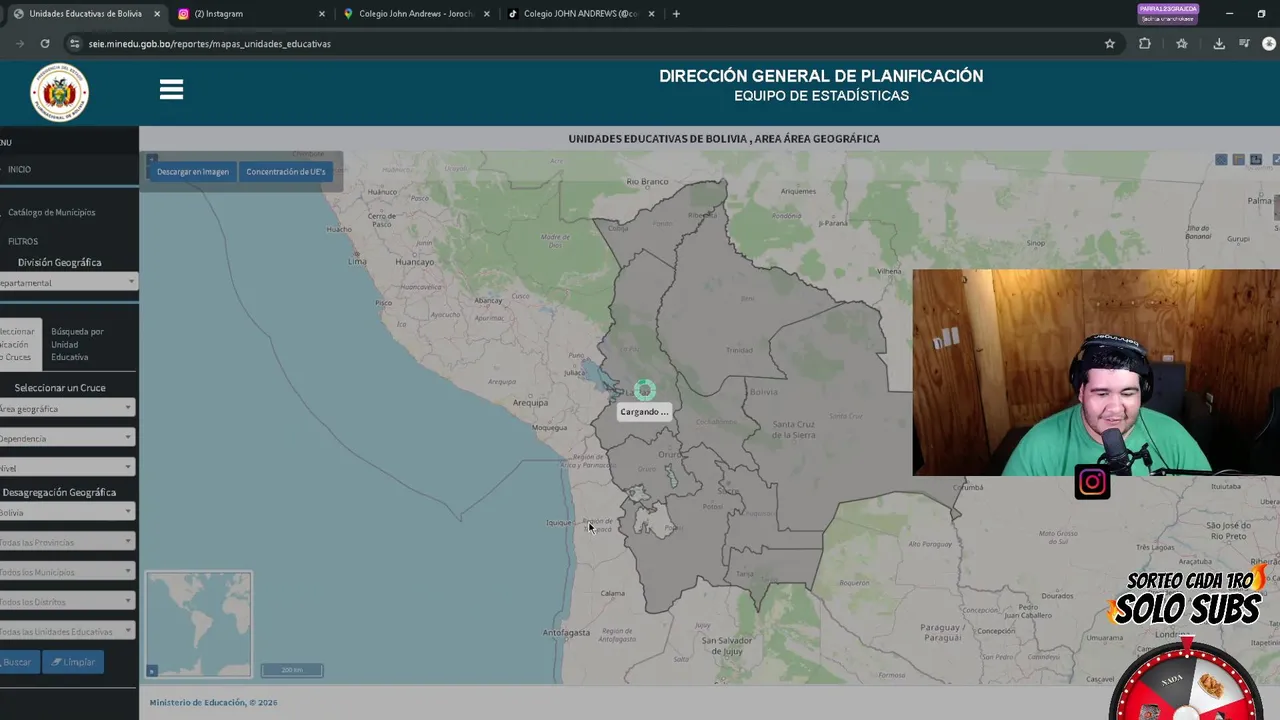Click the Arequipa label on the map
1280x720 pixels.
point(530,403)
